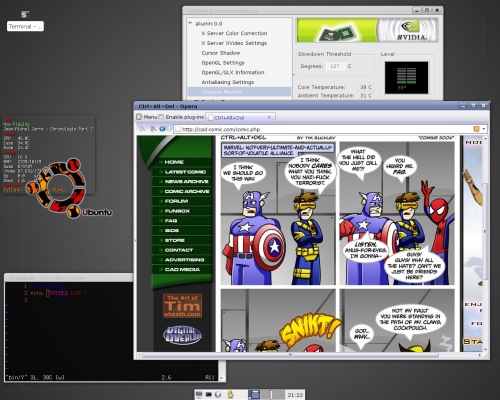Open the Opera Menu button

147,117
